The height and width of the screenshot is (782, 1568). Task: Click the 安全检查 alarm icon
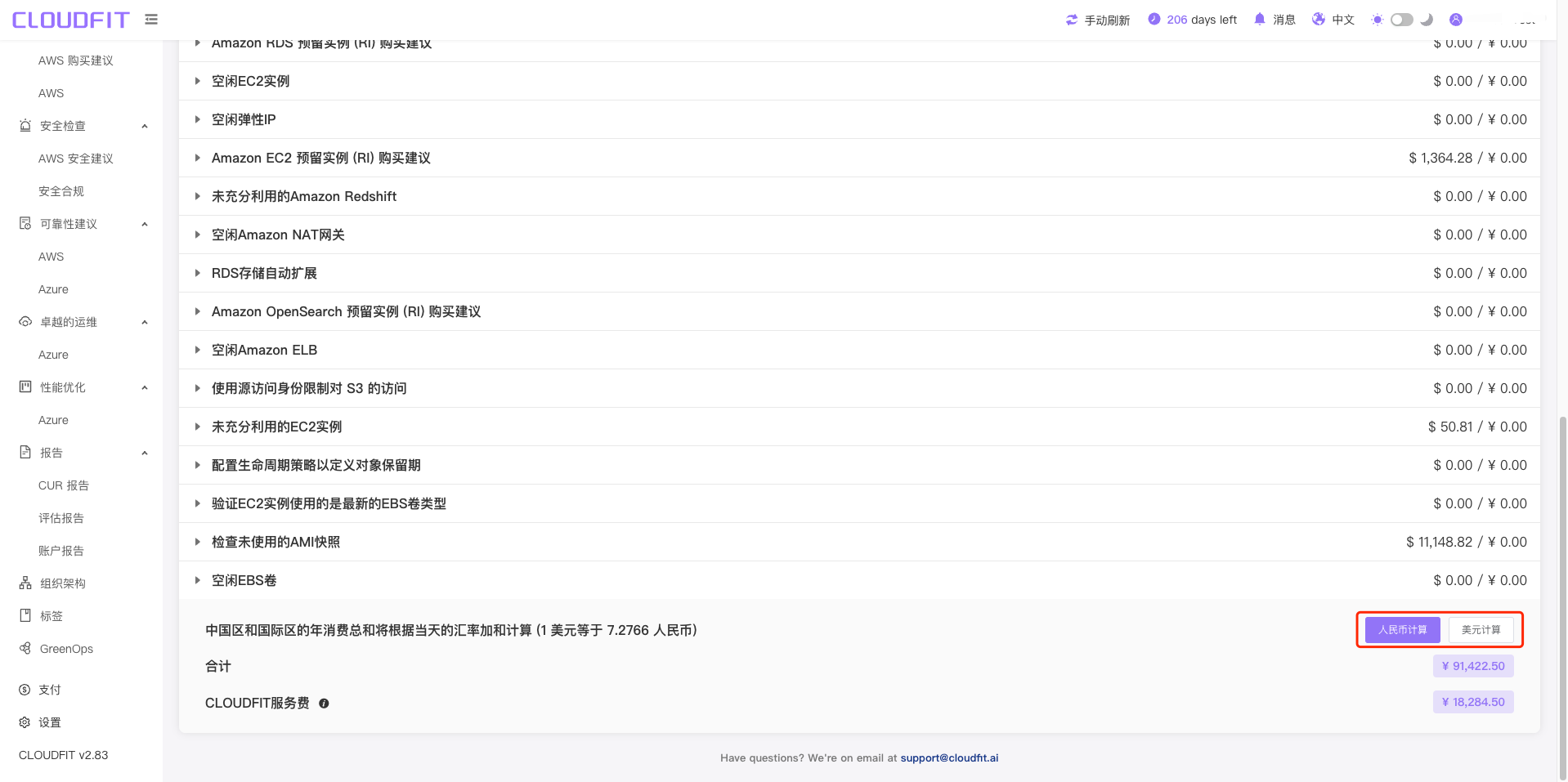pyautogui.click(x=25, y=125)
